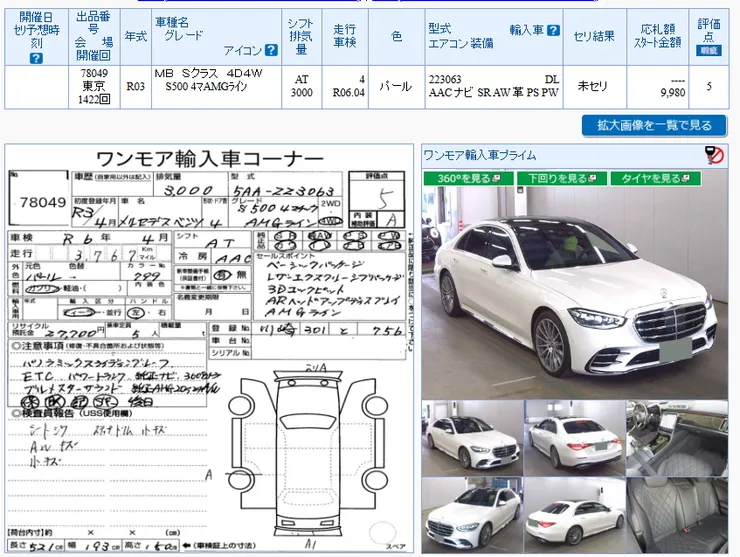The height and width of the screenshot is (557, 740).
Task: Click 拡大画像を一覧で見る button
Action: point(654,126)
